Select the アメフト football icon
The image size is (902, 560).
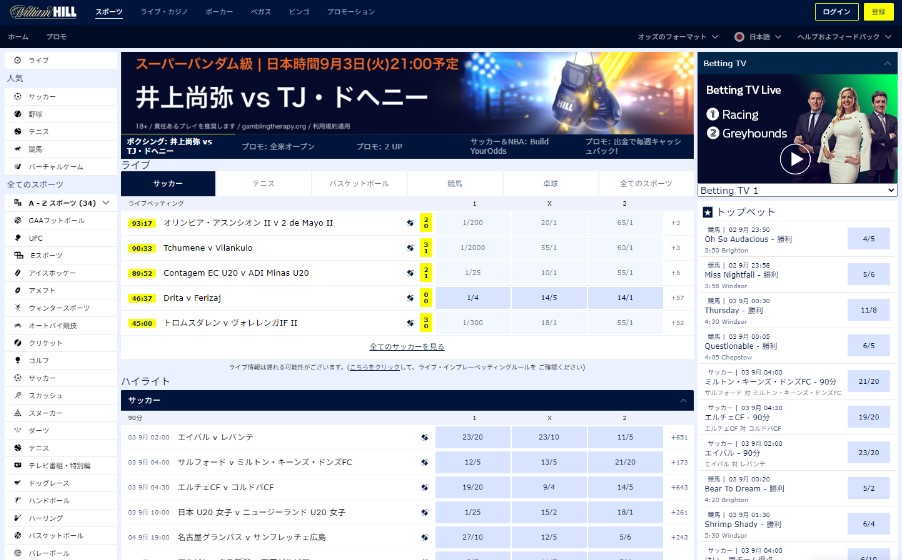click(x=17, y=290)
